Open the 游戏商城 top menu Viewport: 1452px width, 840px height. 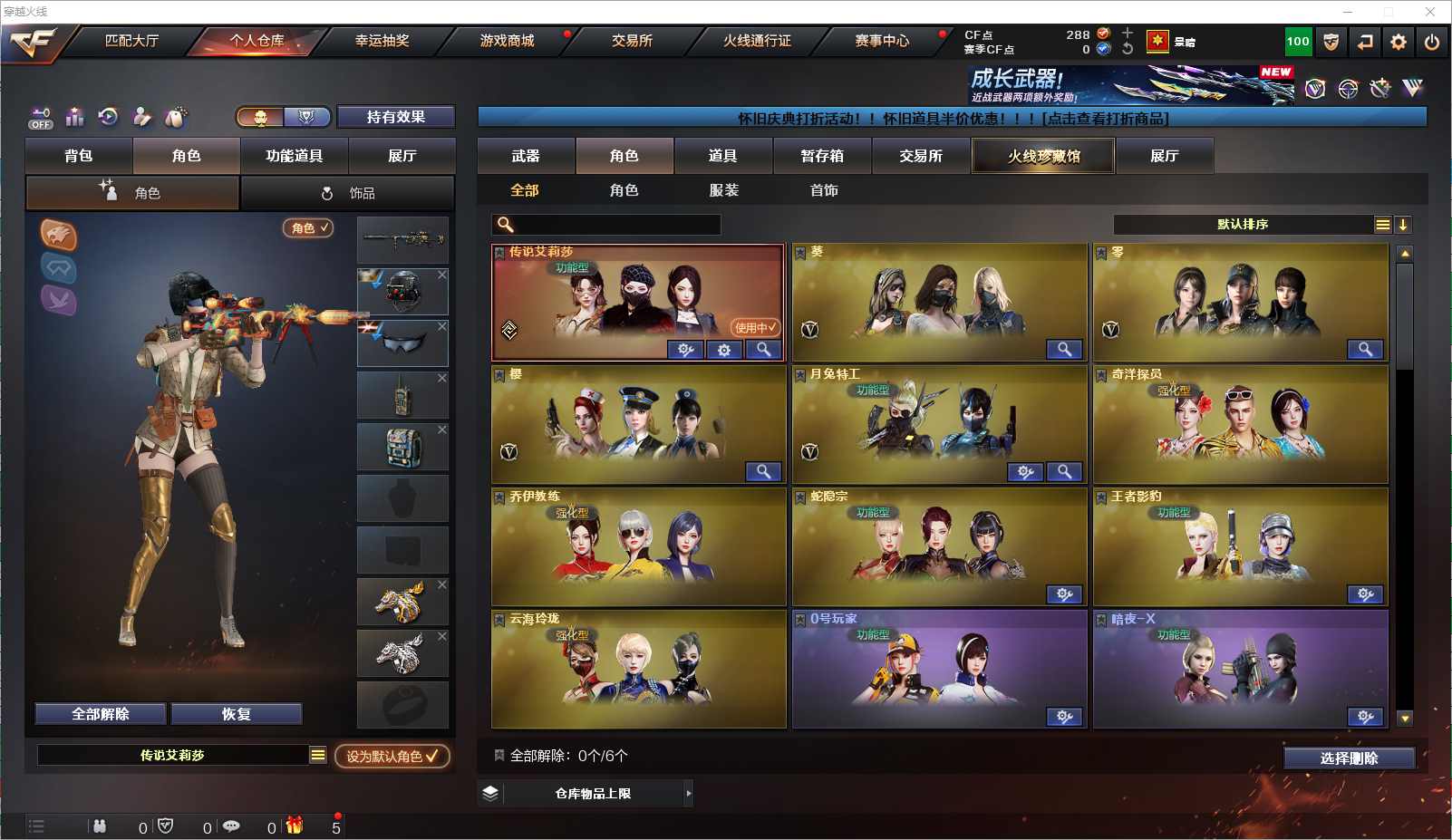point(507,41)
